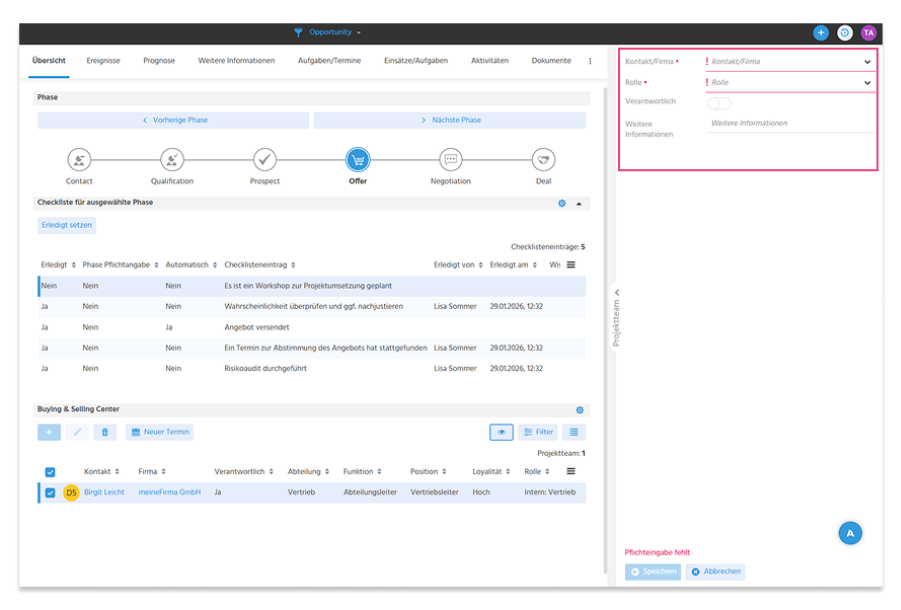
Task: Click the trash delete icon in Buying Center
Action: [x=105, y=432]
